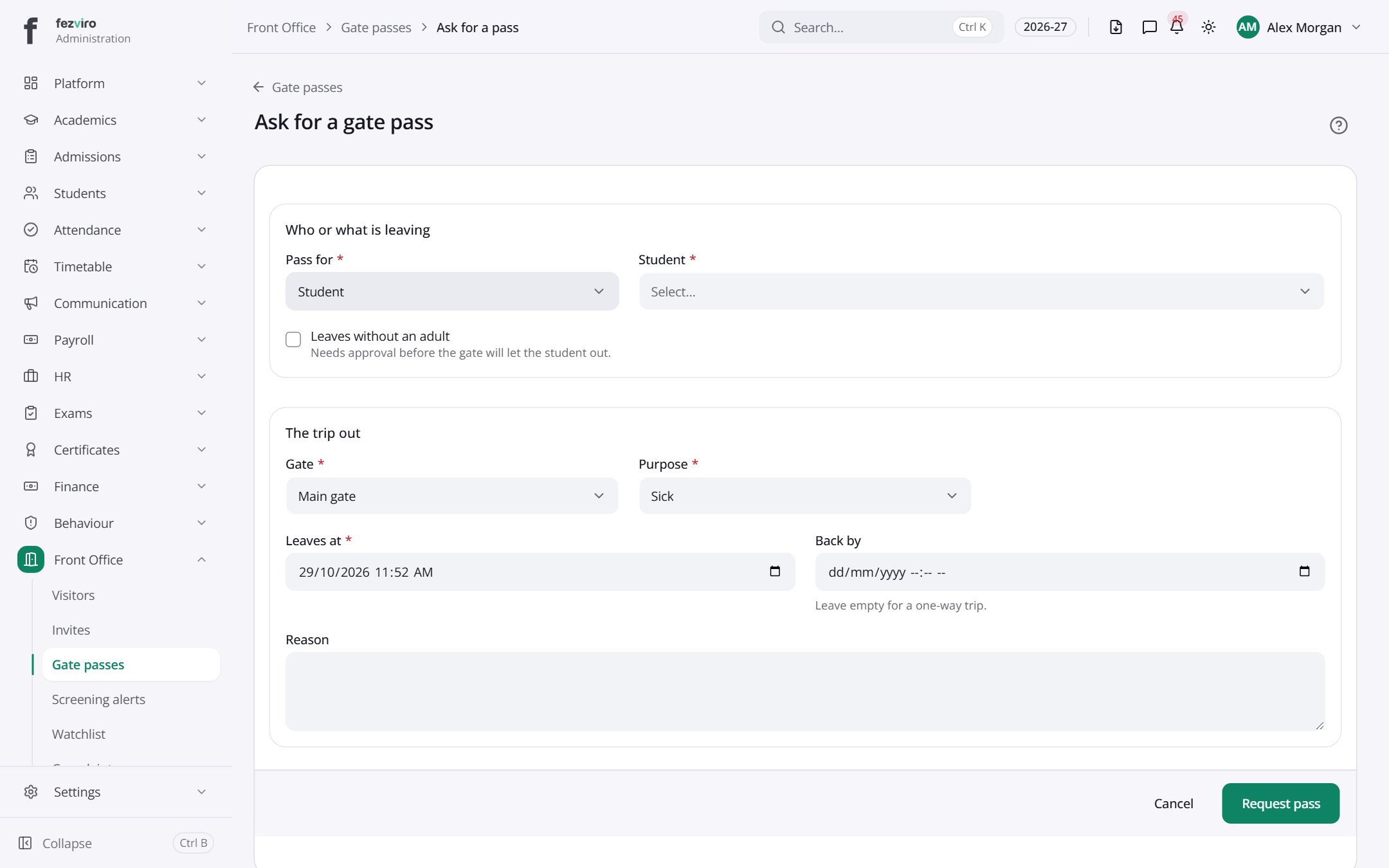
Task: Click the Communication megaphone icon
Action: tap(31, 303)
